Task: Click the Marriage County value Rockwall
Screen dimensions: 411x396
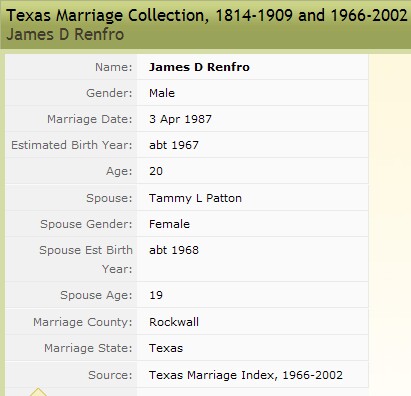Action: coord(174,322)
